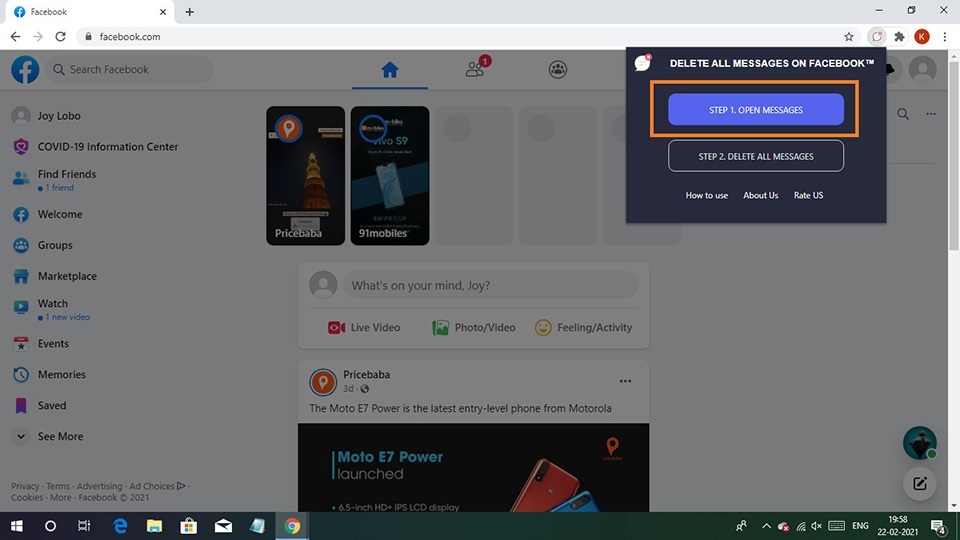Start a Live Video
The width and height of the screenshot is (960, 540).
364,328
